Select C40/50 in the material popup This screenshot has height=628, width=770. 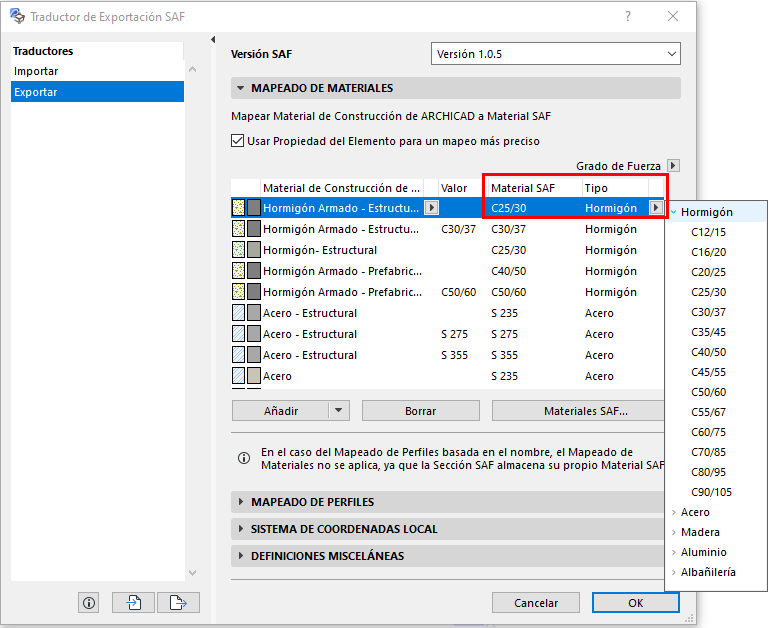click(x=708, y=352)
